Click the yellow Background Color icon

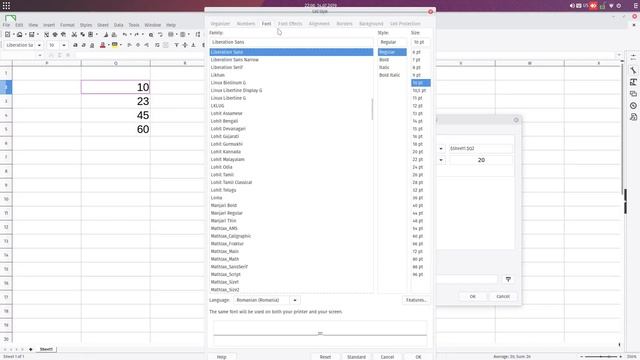(115, 45)
